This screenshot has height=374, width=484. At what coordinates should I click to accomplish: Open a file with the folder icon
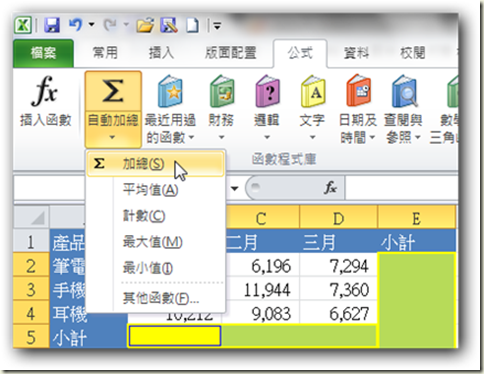tap(145, 25)
